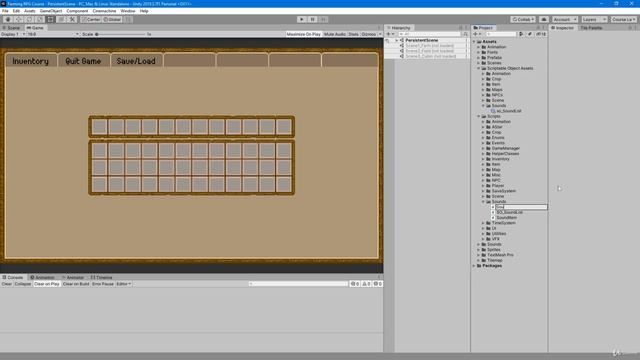Open the Display 1 dropdown
The image size is (640, 360).
tap(13, 34)
